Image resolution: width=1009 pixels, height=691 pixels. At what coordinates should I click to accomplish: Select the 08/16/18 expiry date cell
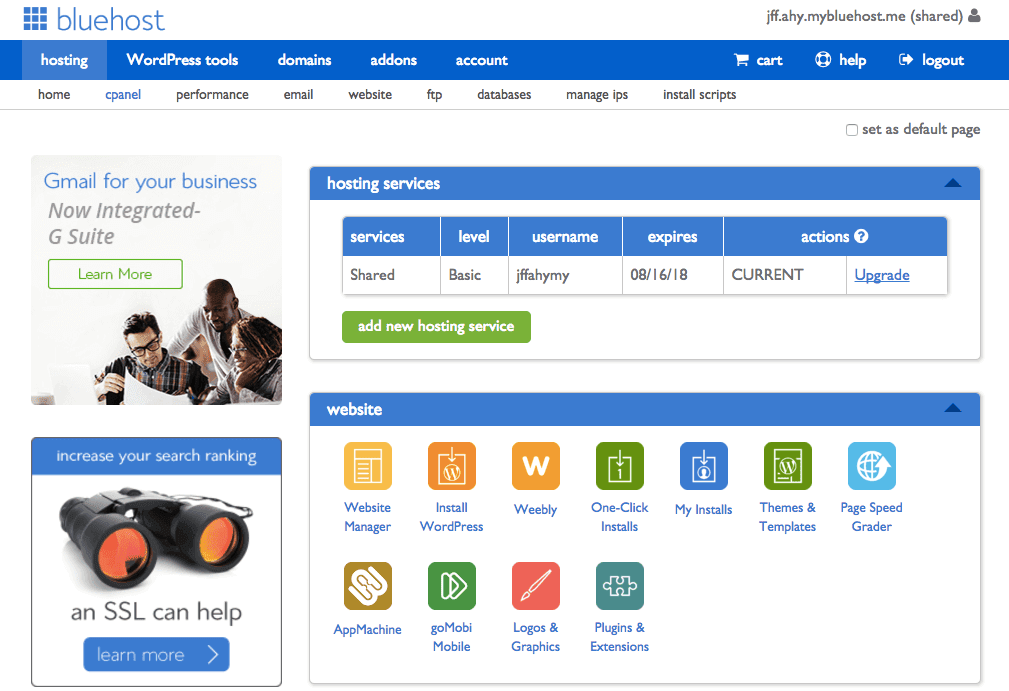point(672,275)
